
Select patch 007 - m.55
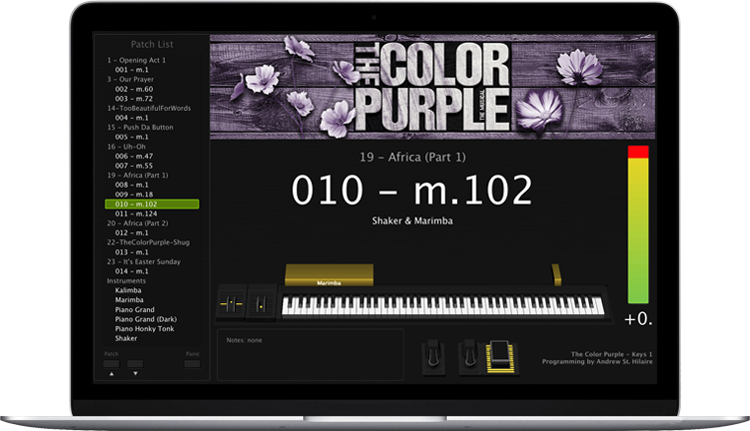(x=134, y=166)
